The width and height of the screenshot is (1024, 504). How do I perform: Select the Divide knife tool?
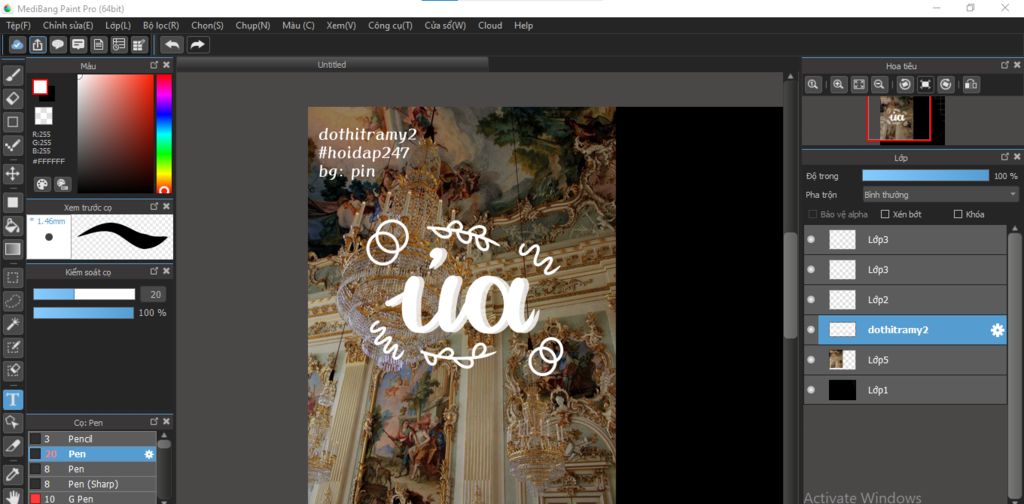[12, 445]
